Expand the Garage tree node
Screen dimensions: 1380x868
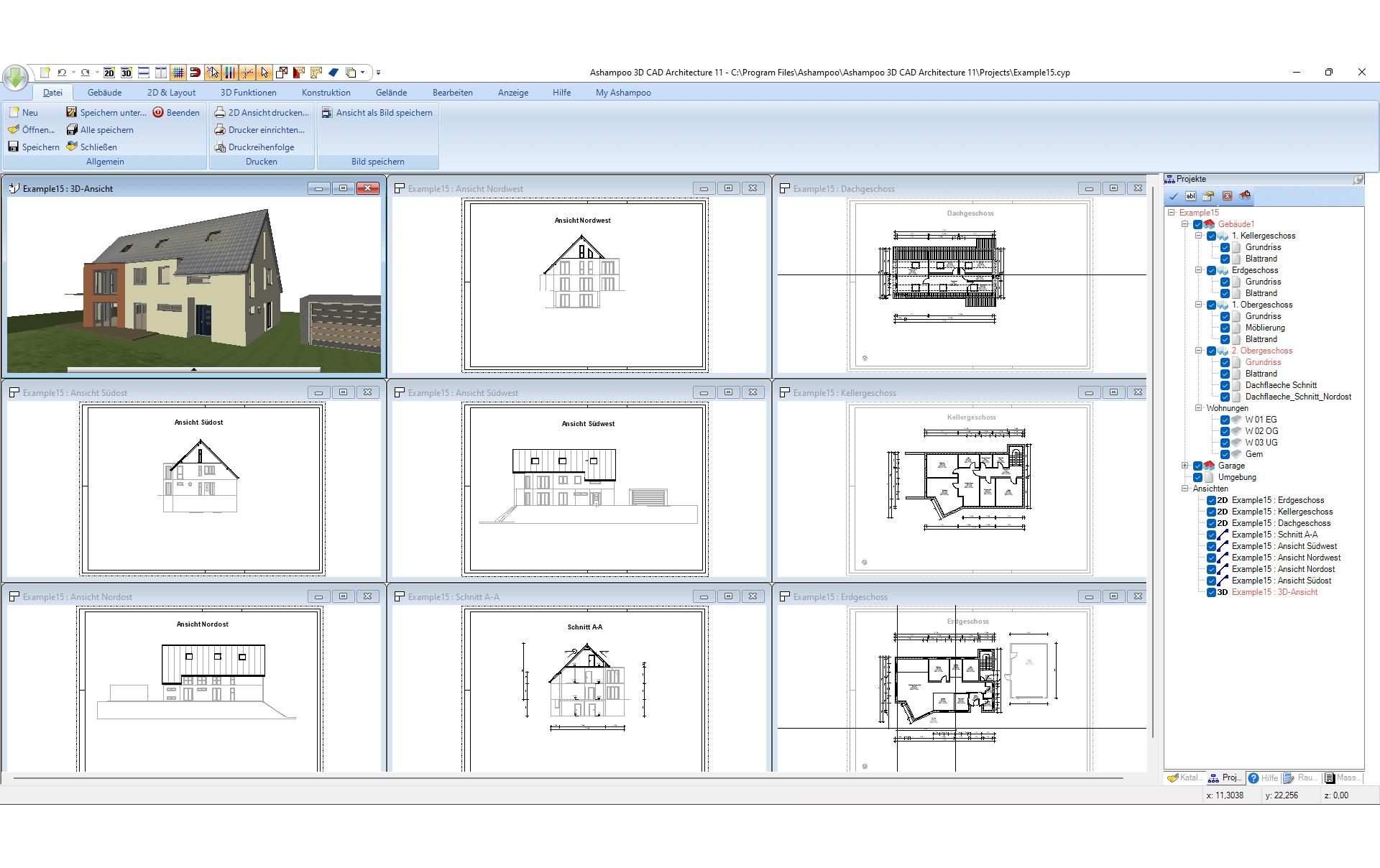[x=1185, y=466]
